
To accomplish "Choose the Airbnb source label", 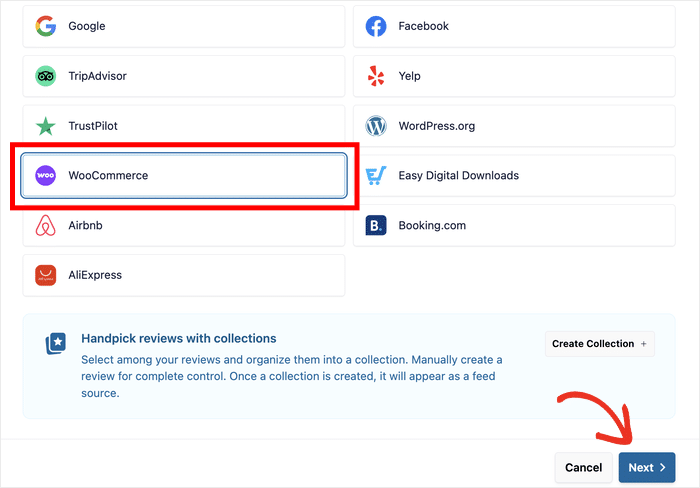I will [85, 225].
